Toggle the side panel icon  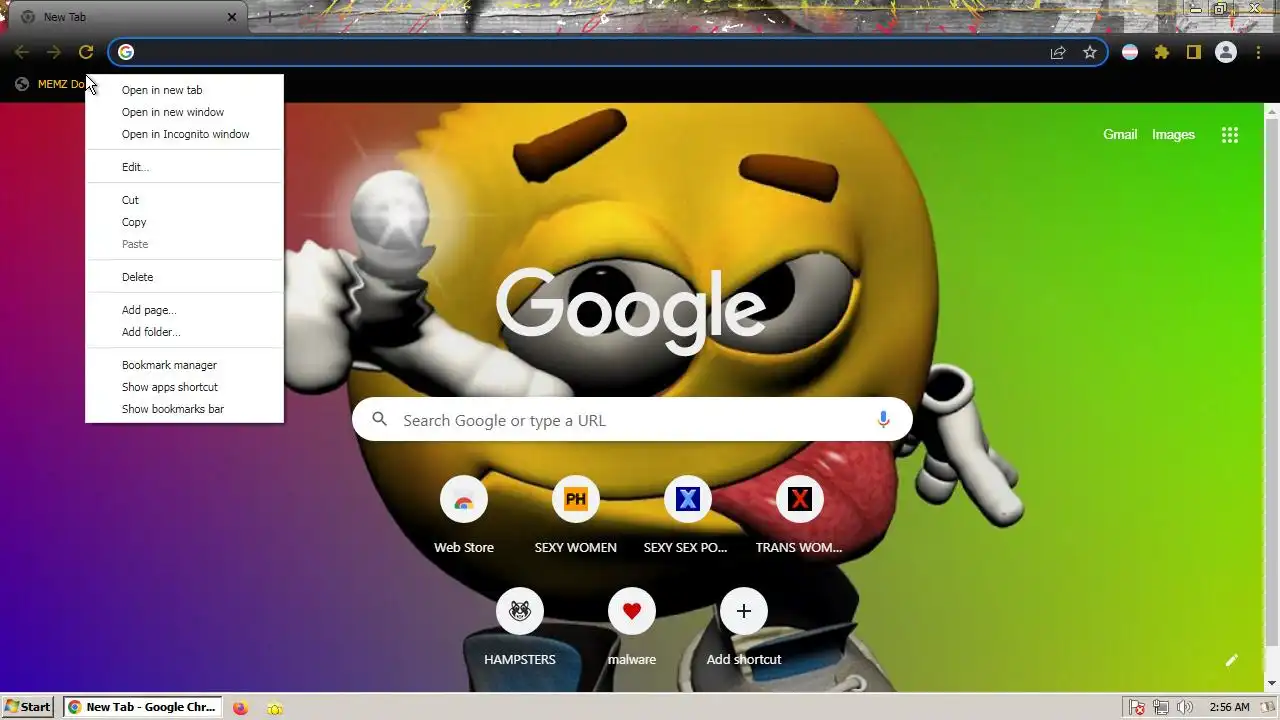tap(1194, 52)
